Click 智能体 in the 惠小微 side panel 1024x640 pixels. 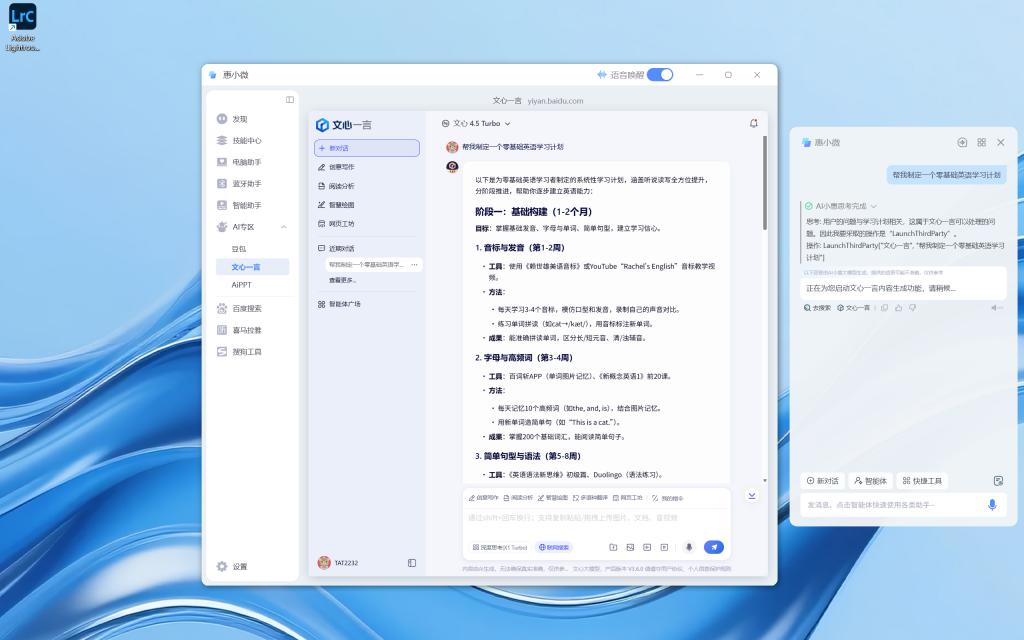(x=870, y=481)
